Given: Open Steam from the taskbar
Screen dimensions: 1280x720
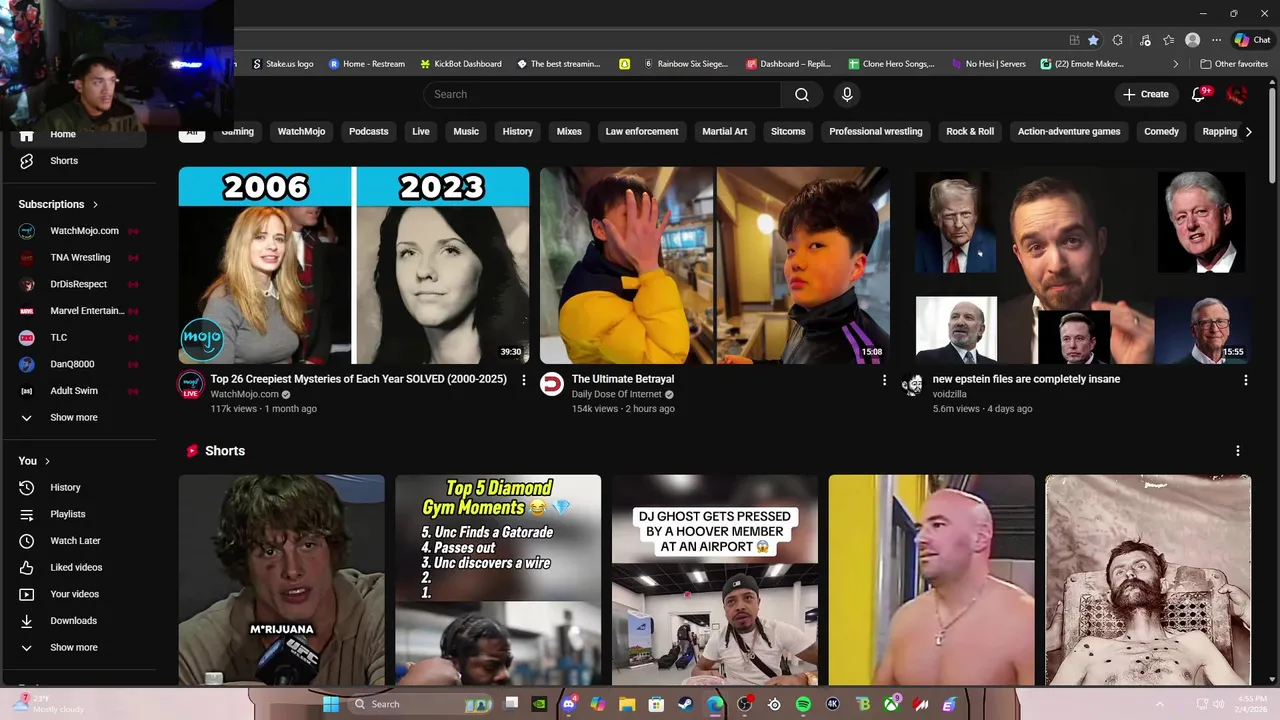Looking at the screenshot, I should click(x=686, y=704).
